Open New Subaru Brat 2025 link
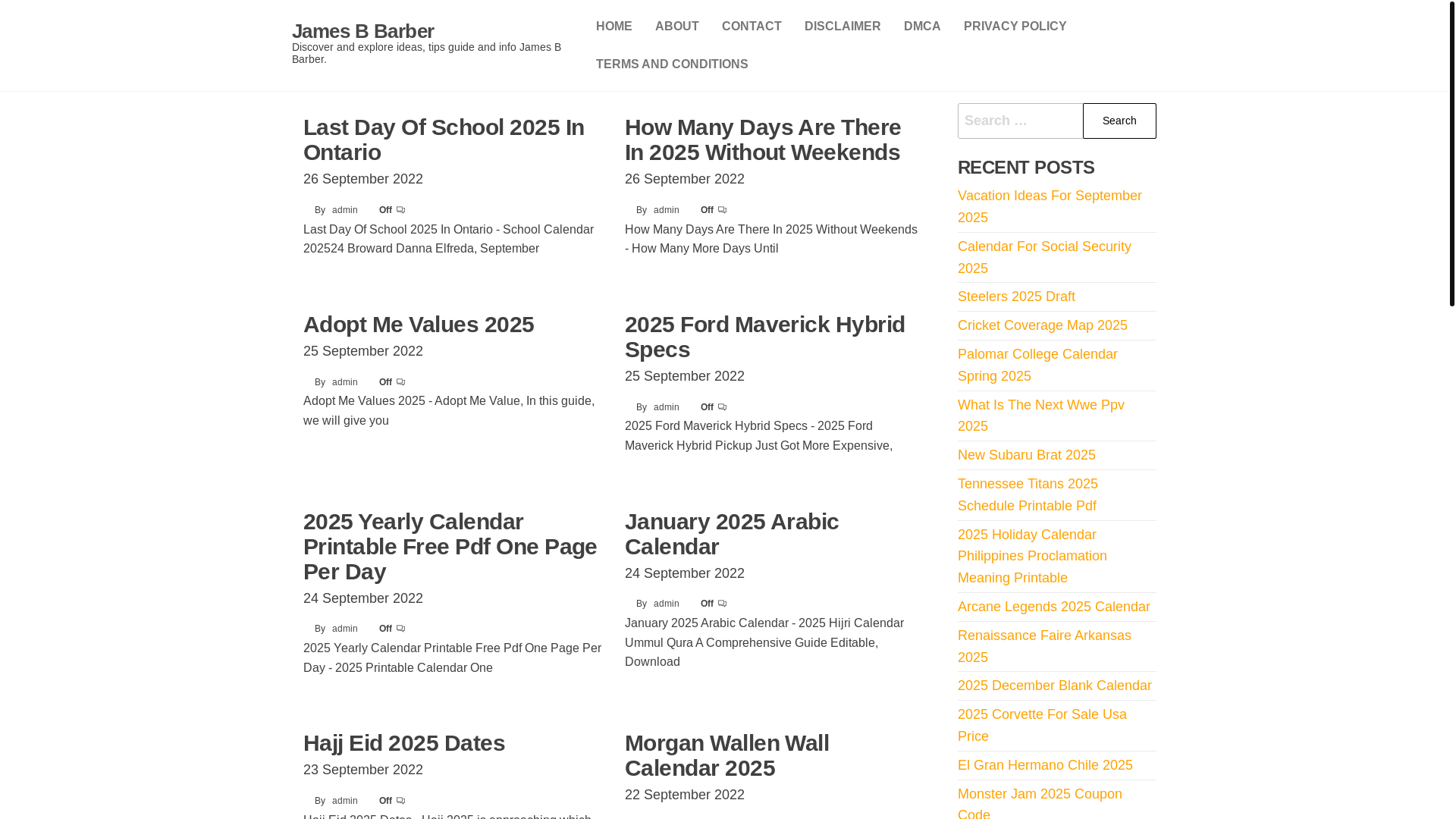 point(1026,455)
